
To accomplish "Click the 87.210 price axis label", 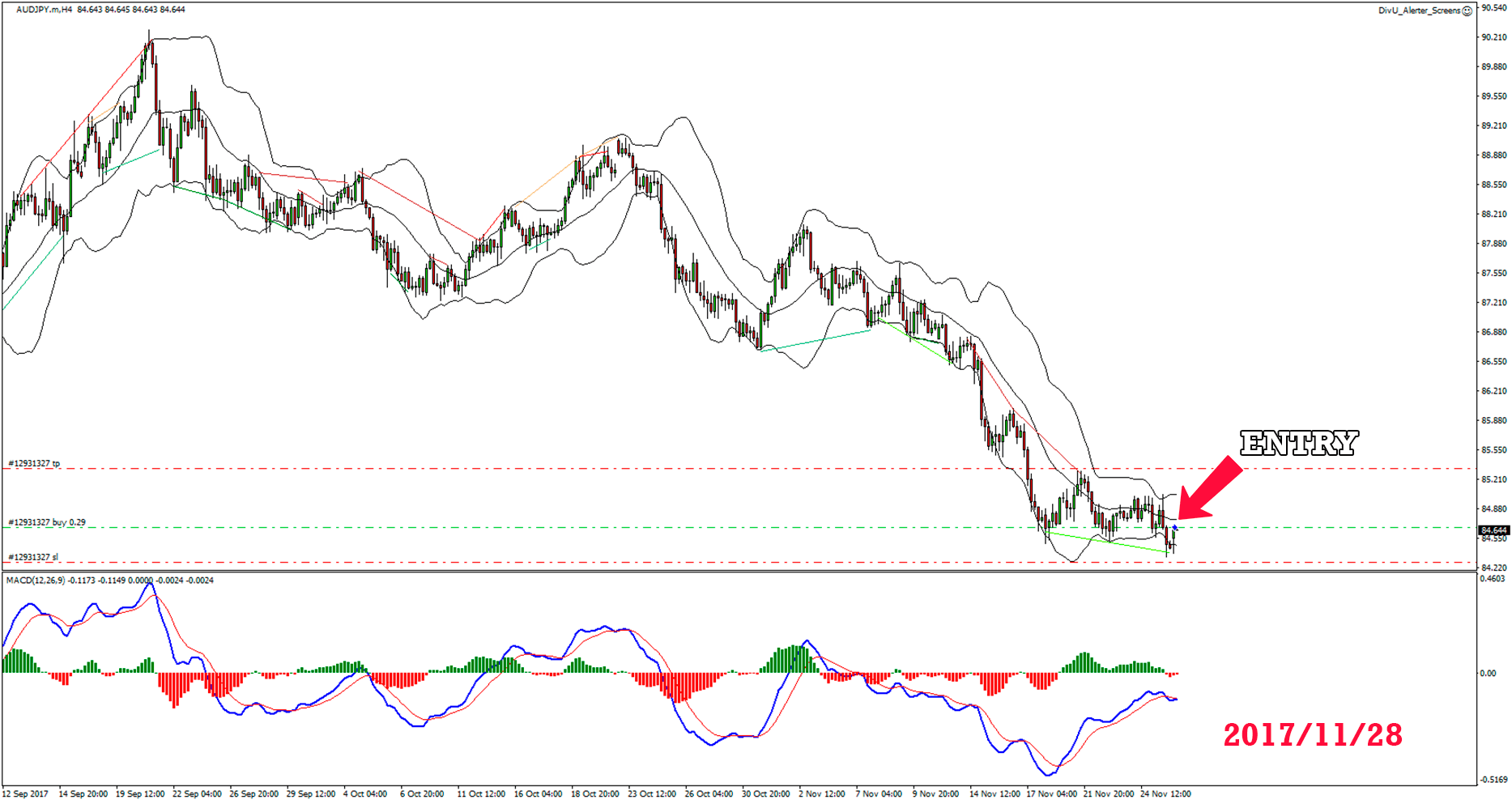I will pyautogui.click(x=1493, y=303).
